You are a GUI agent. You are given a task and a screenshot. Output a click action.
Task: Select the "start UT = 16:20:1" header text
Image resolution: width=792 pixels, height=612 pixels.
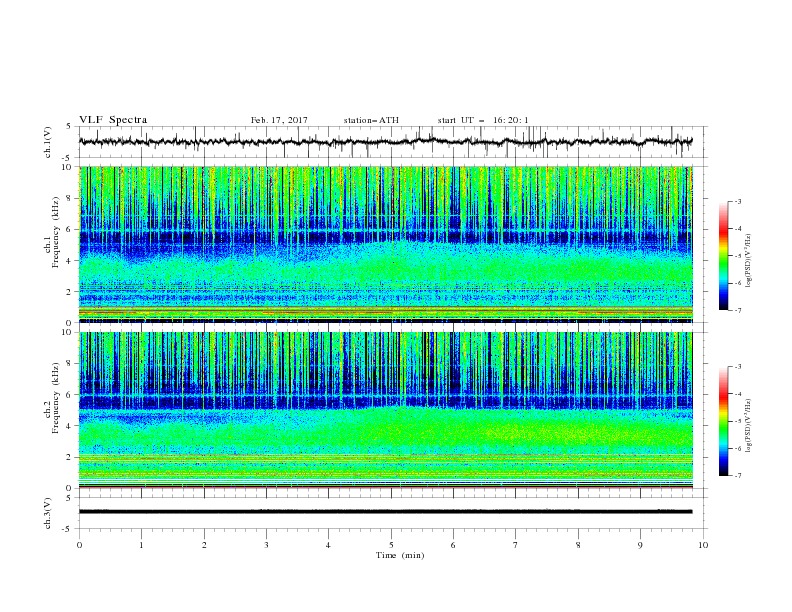pos(483,120)
